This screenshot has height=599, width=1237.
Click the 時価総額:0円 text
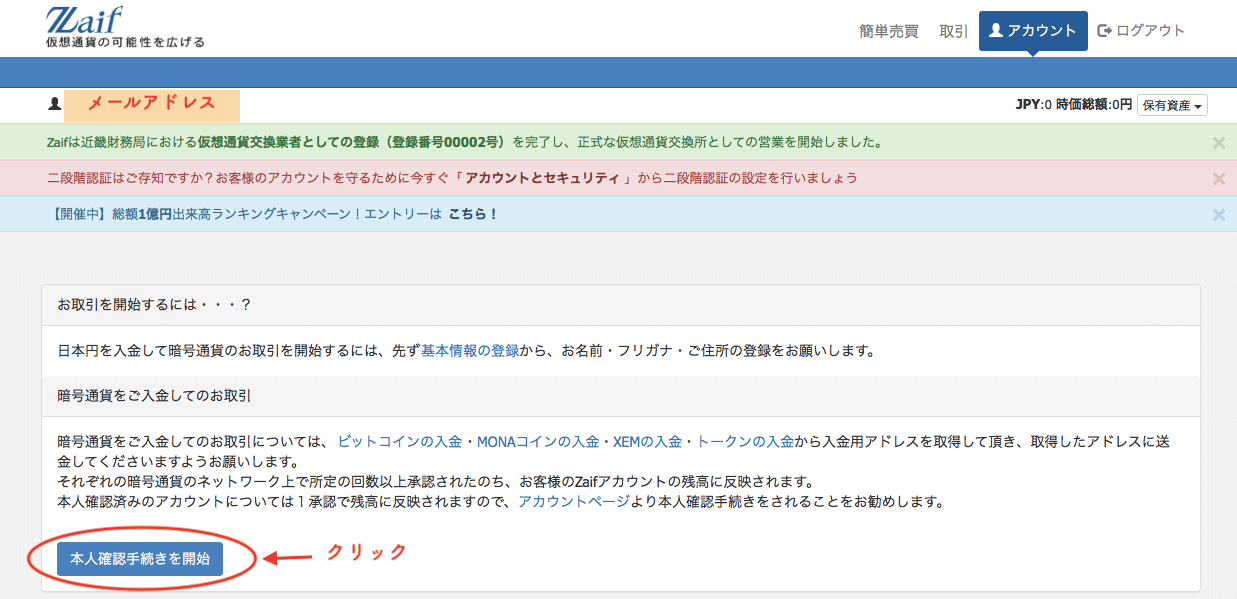coord(1094,105)
